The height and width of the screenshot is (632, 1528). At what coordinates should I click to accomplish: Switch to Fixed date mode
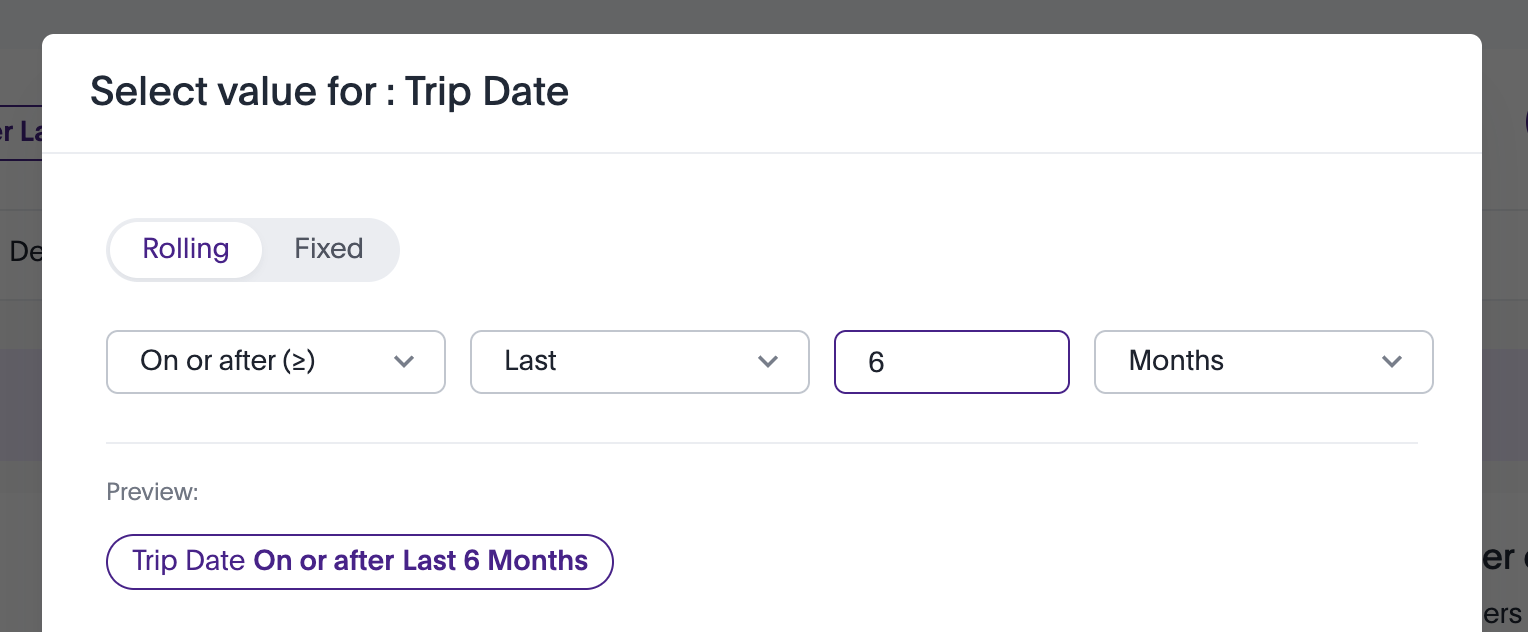tap(328, 249)
